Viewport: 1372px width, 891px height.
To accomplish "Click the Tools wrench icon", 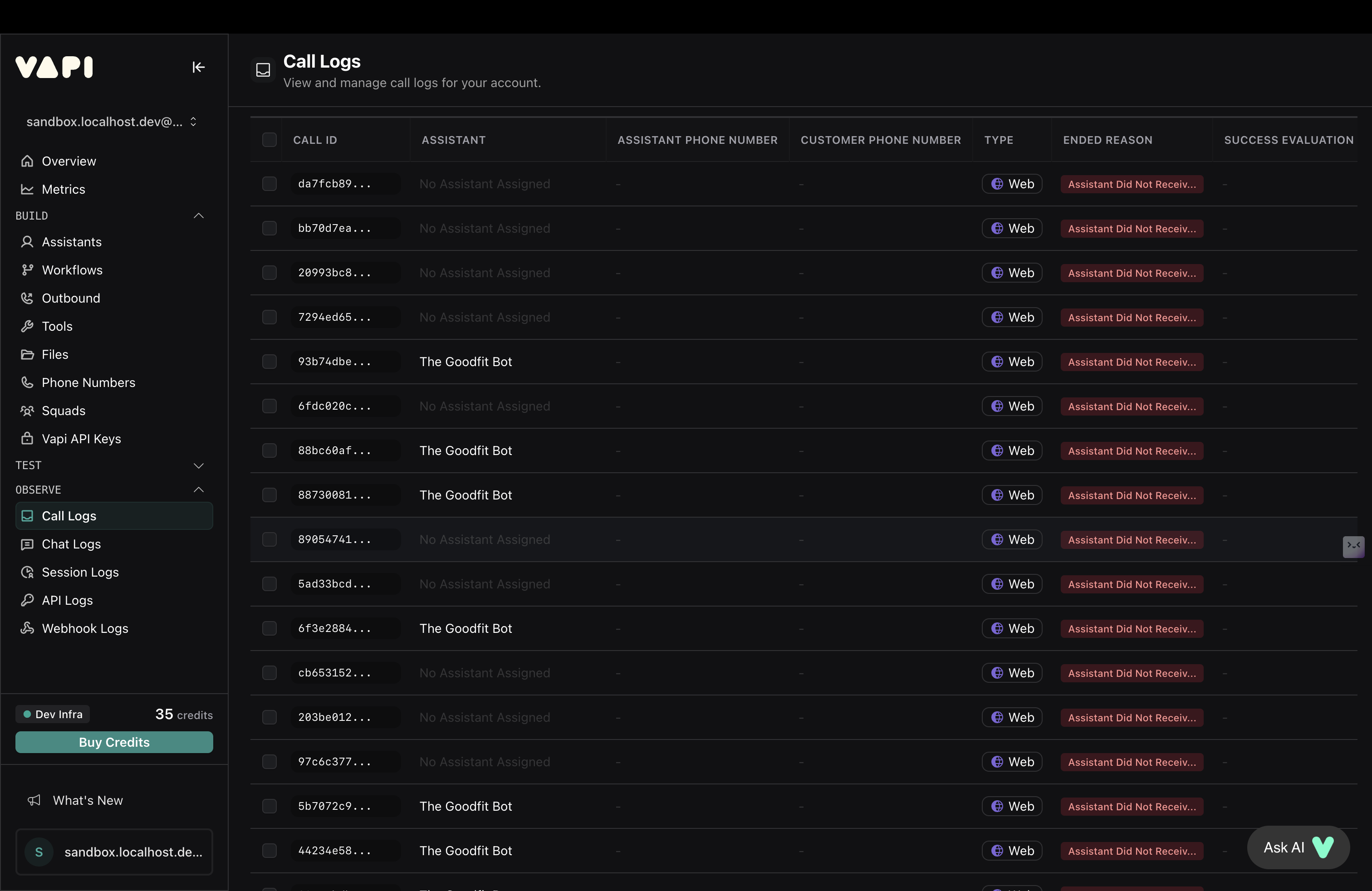I will pyautogui.click(x=27, y=326).
